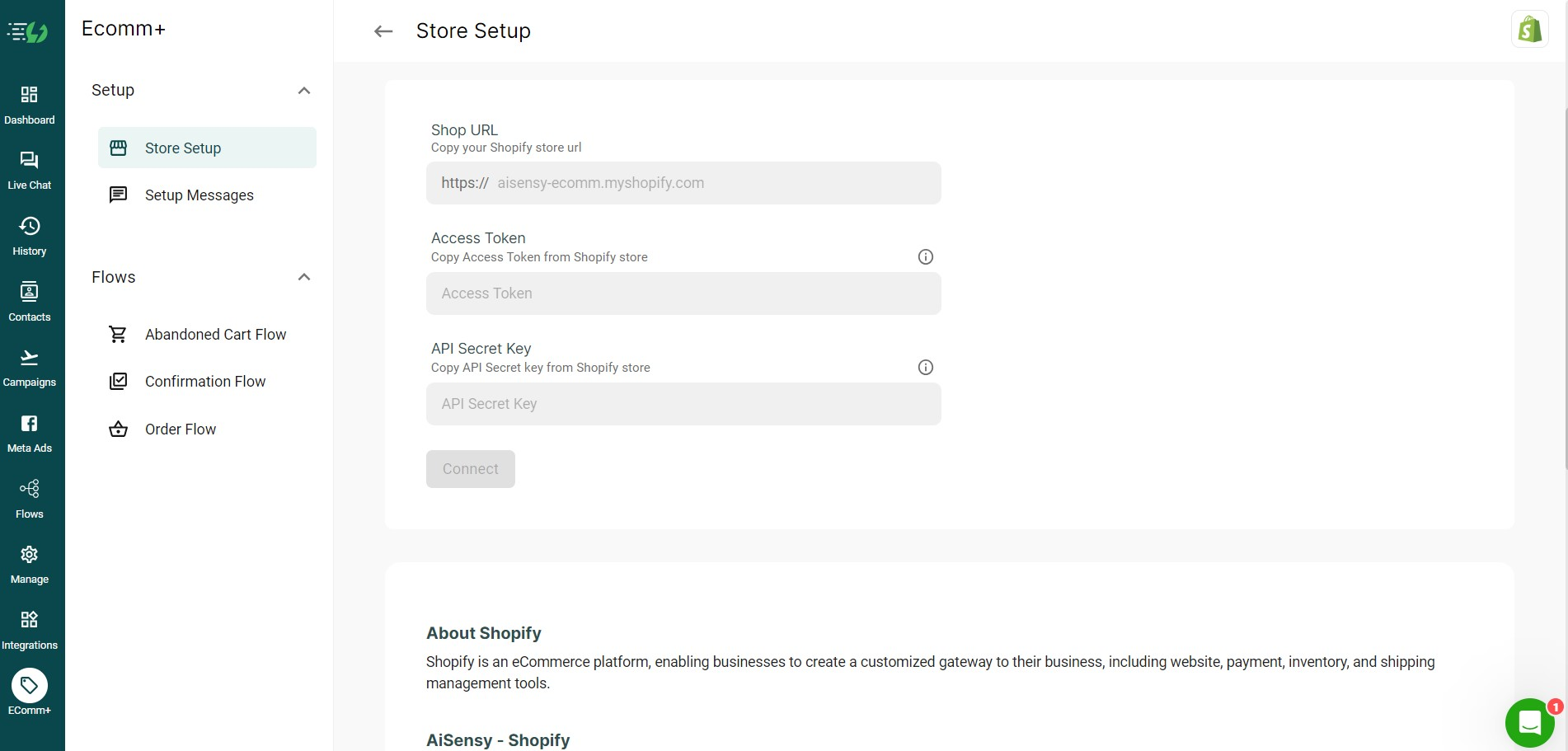Open Live Chat from sidebar
This screenshot has height=751, width=1568.
point(30,171)
